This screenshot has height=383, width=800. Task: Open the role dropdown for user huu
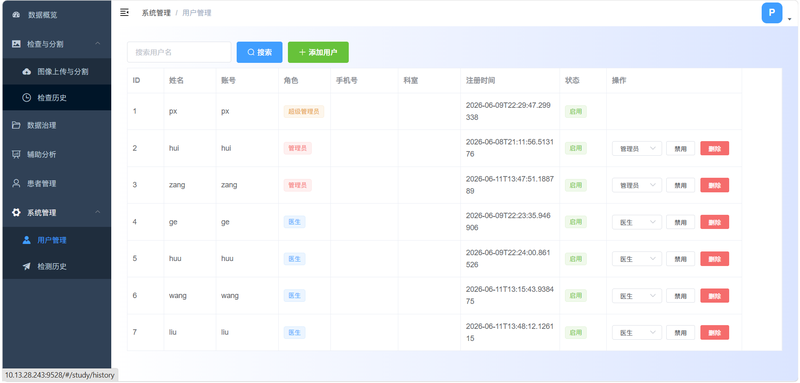click(x=637, y=259)
